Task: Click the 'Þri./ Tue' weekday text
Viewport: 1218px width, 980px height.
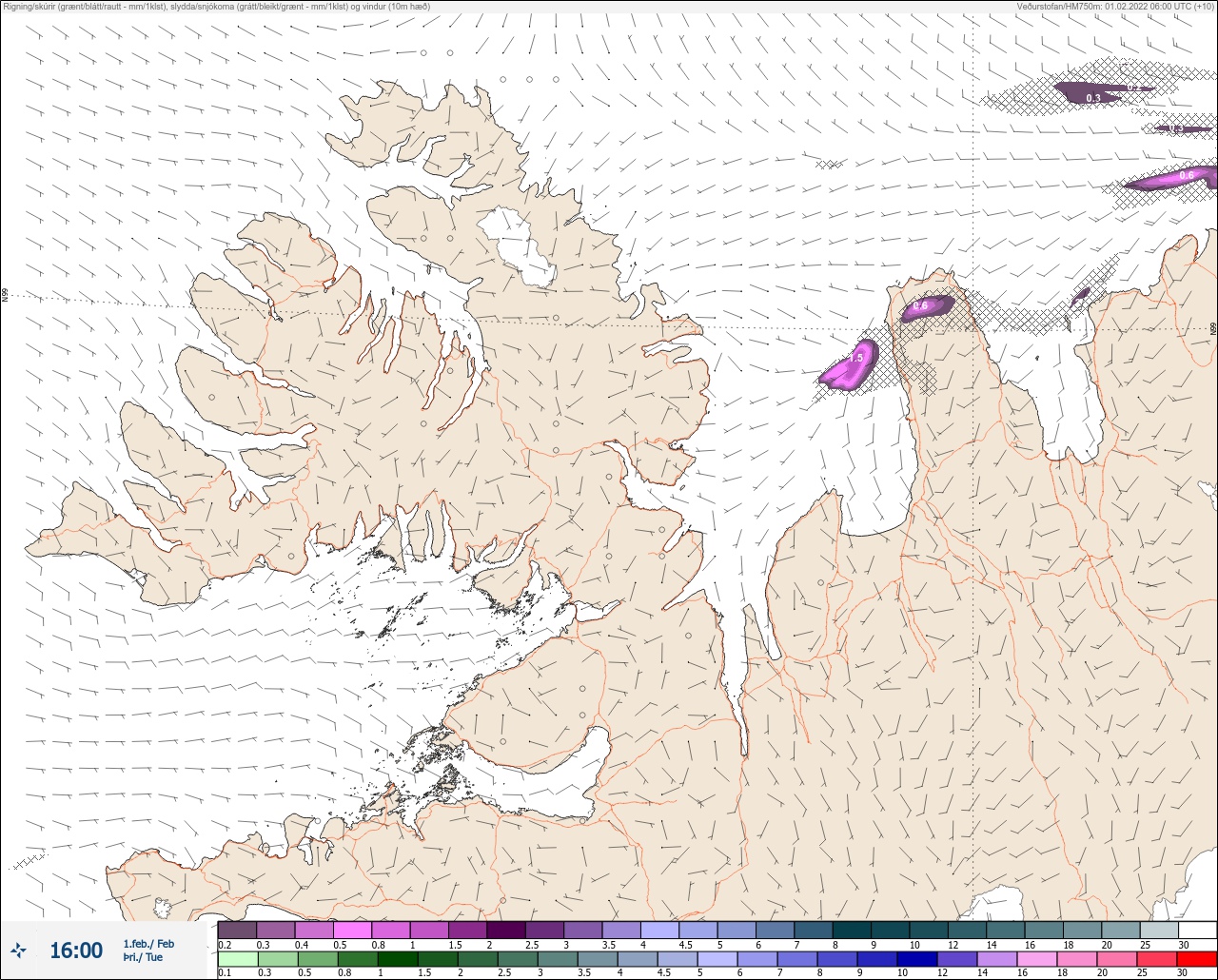Action: (143, 957)
